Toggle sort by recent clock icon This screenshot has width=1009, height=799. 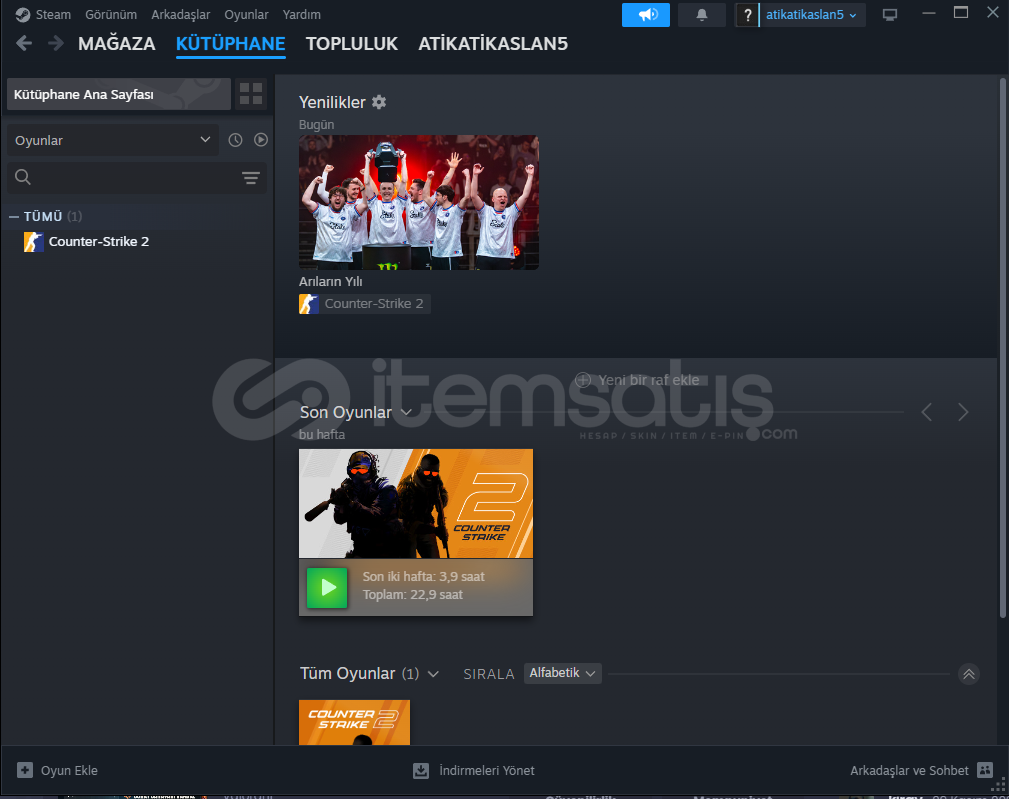click(236, 140)
